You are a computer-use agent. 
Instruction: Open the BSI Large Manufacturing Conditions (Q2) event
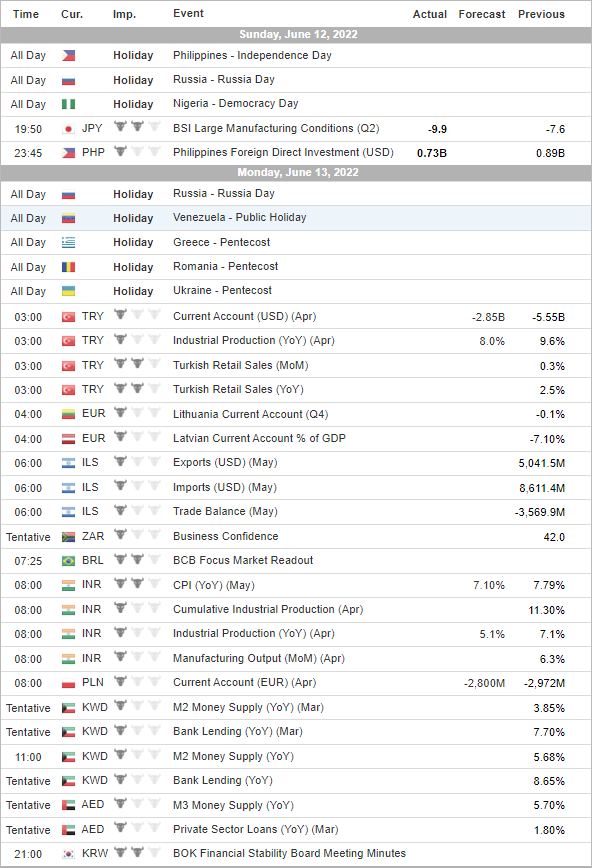(276, 128)
